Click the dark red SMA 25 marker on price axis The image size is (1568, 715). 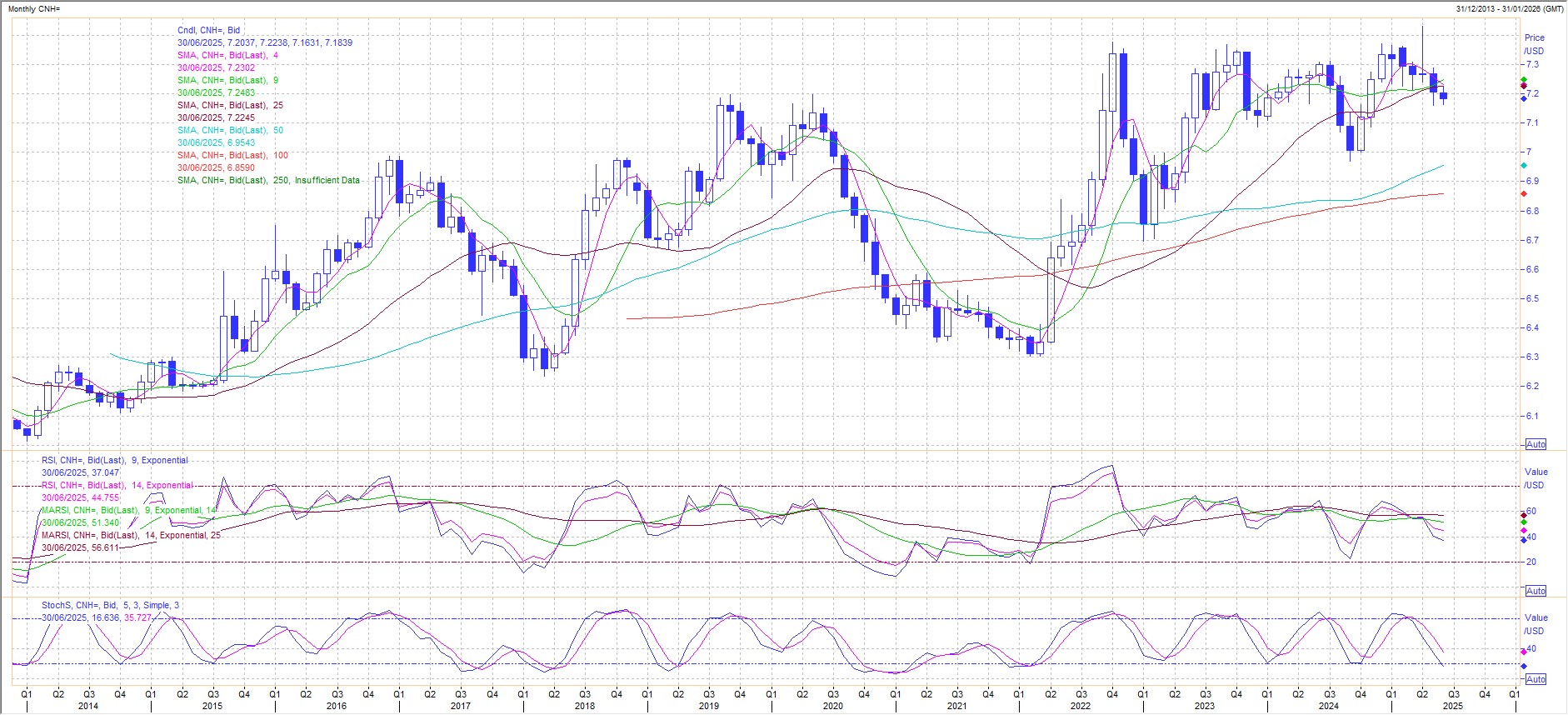[x=1524, y=87]
